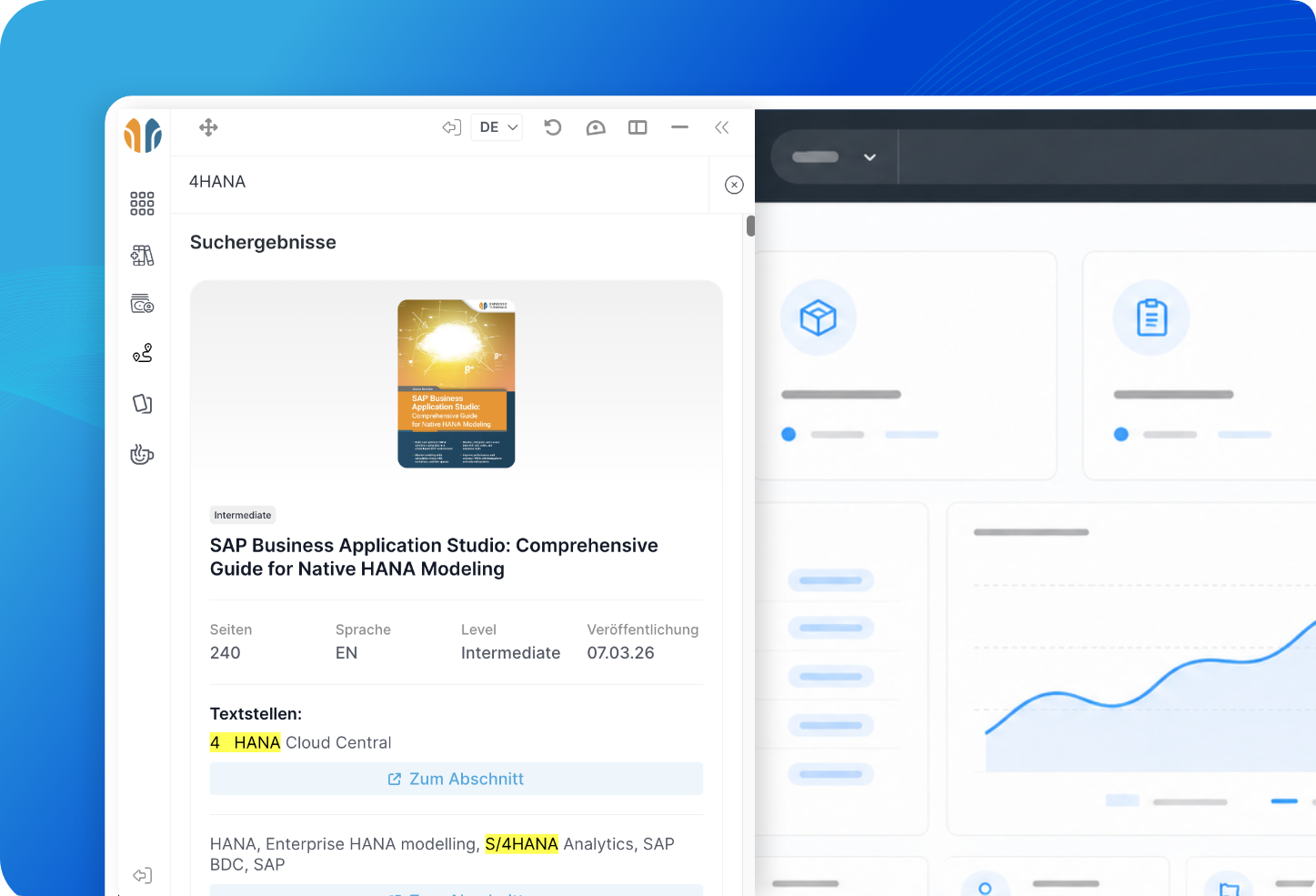Screen dimensions: 1316x896
Task: Open the SAP Business Application Studio cover
Action: pos(457,384)
